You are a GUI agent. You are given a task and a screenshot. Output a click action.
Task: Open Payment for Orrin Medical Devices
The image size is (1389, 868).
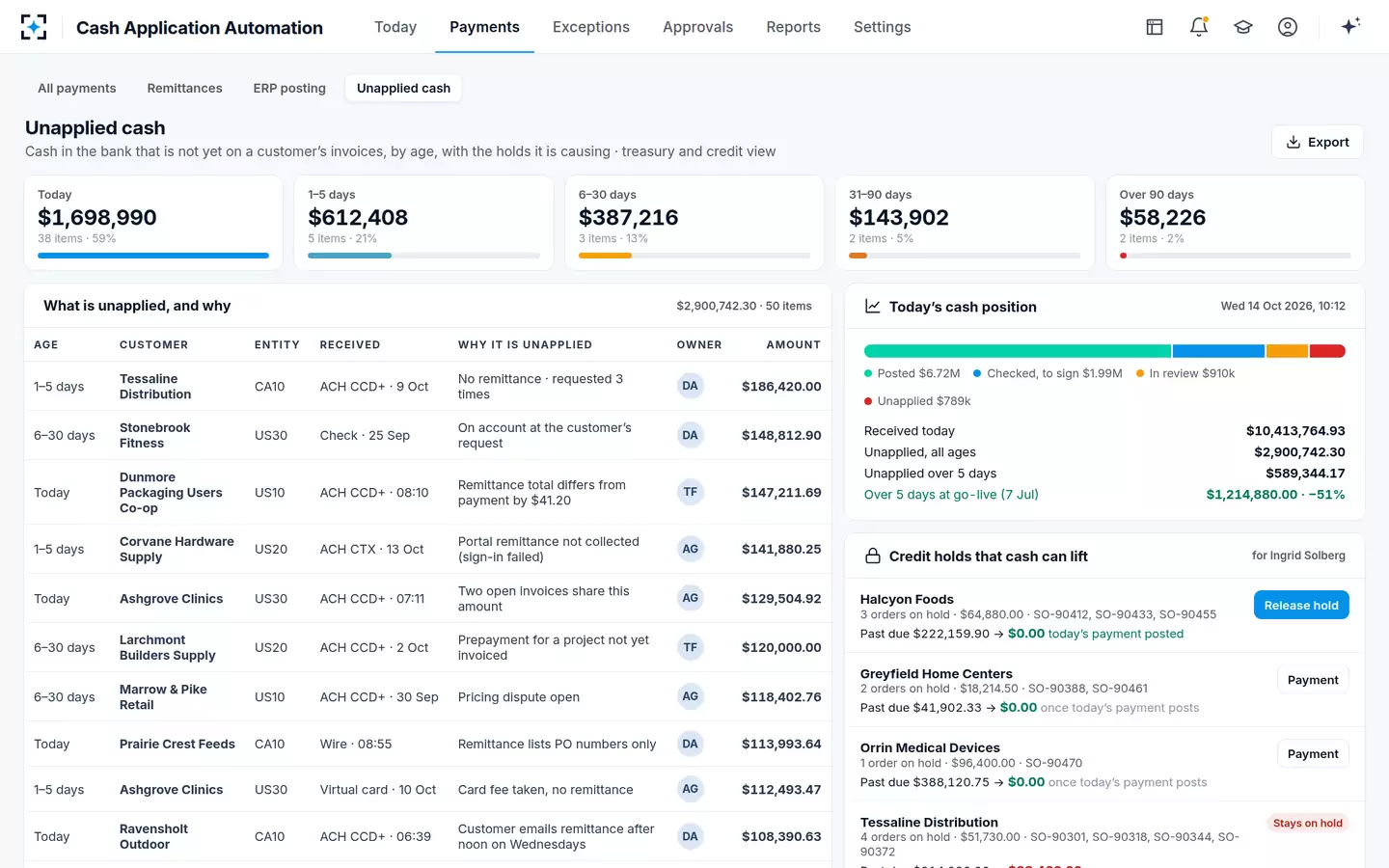(x=1313, y=754)
